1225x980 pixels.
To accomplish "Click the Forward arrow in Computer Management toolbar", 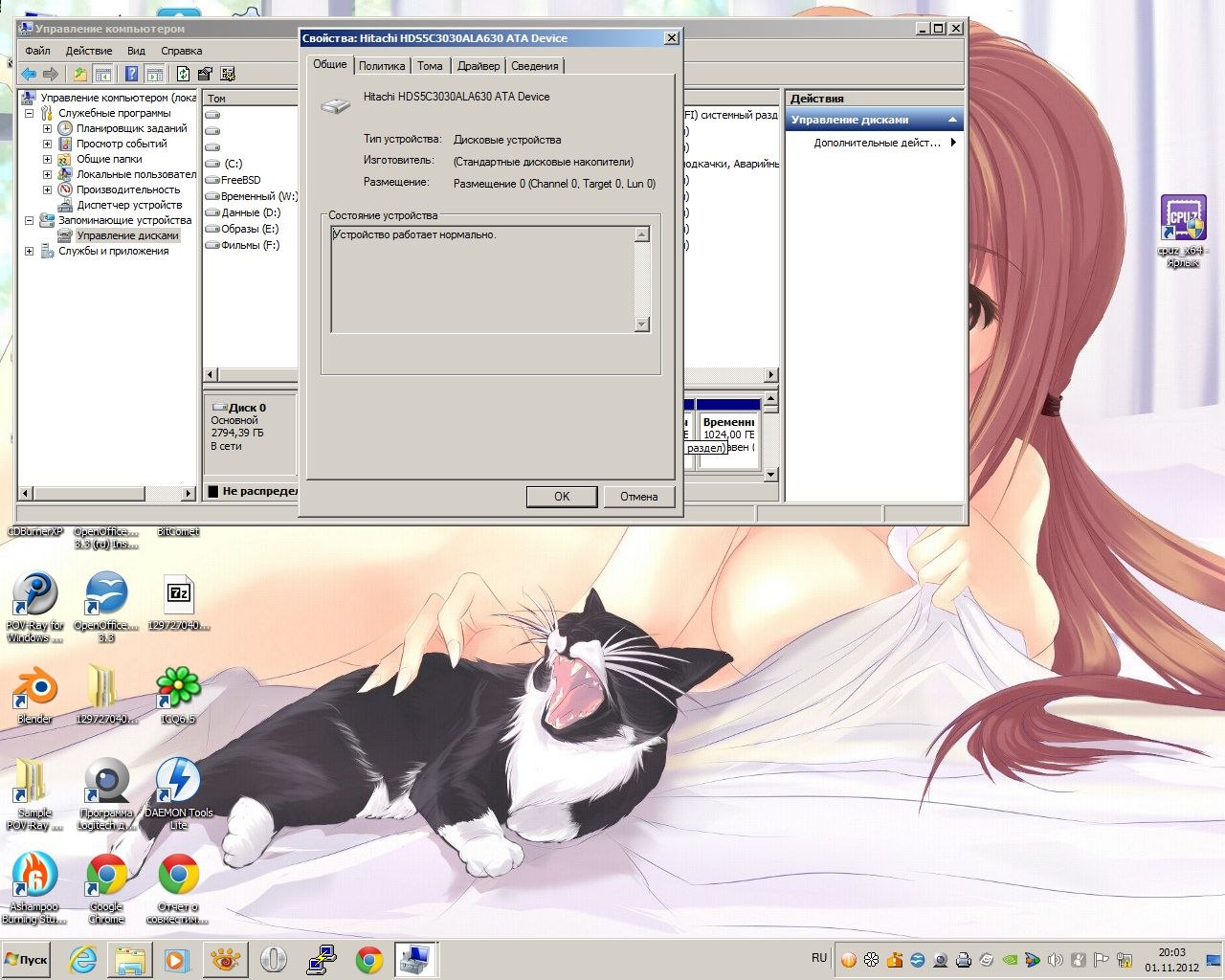I will click(x=51, y=74).
